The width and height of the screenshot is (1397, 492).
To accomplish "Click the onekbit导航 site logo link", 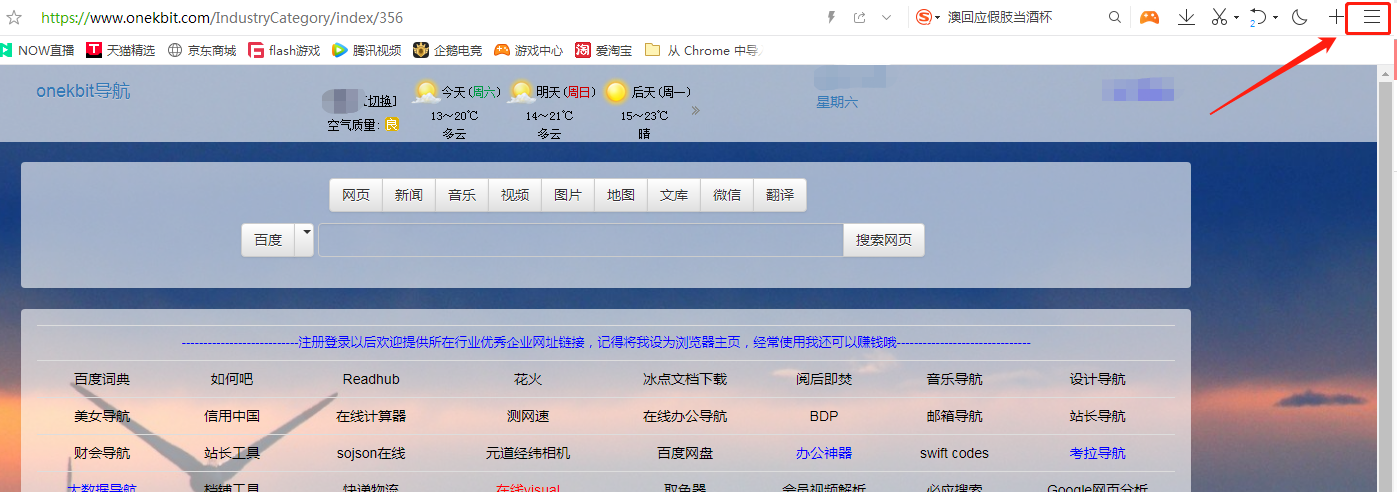I will pos(83,91).
